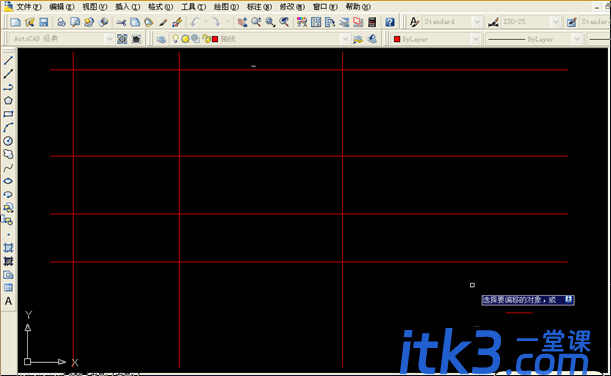
Task: Open the calculator tool icon
Action: 372,22
